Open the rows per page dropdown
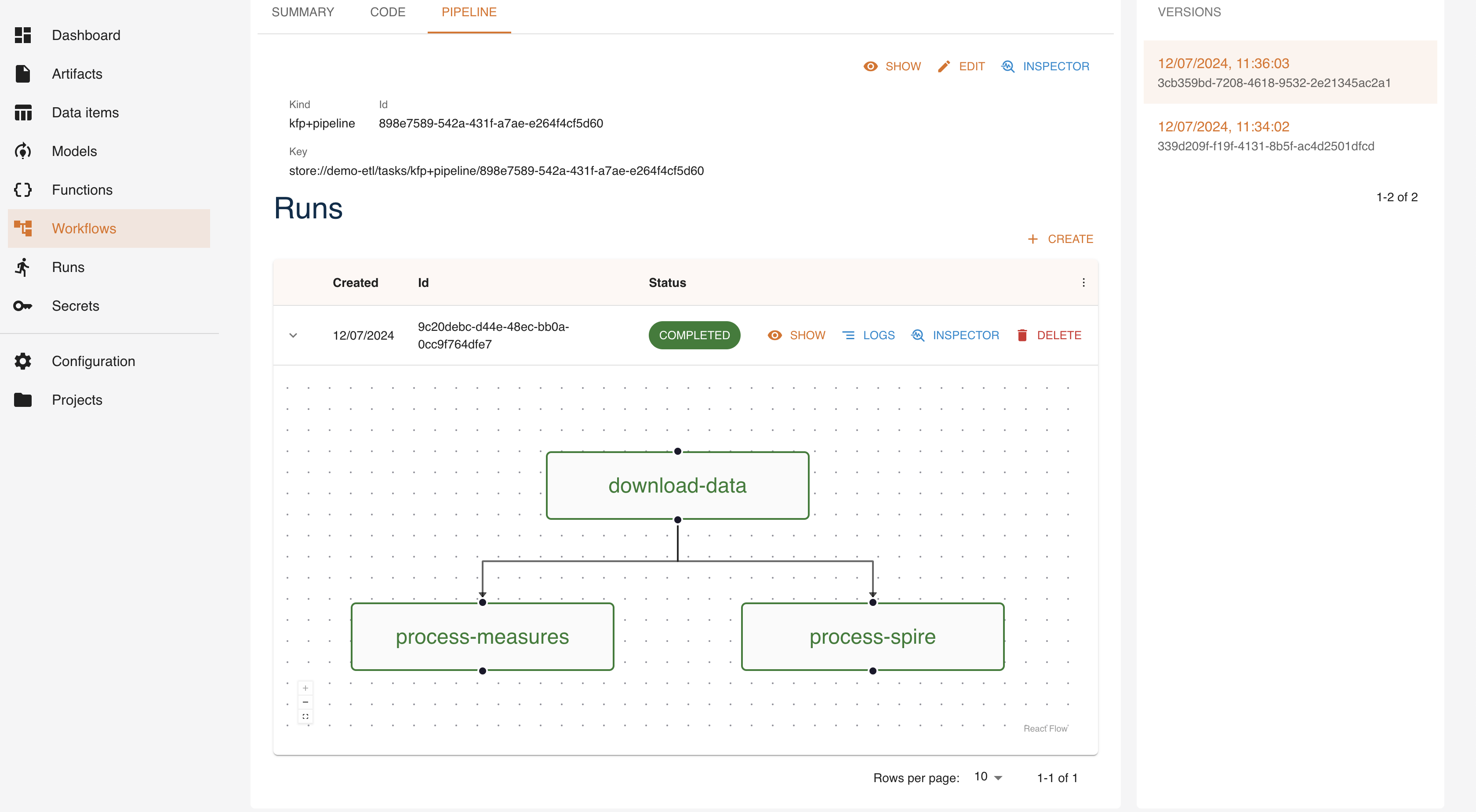Viewport: 1476px width, 812px height. tap(989, 777)
